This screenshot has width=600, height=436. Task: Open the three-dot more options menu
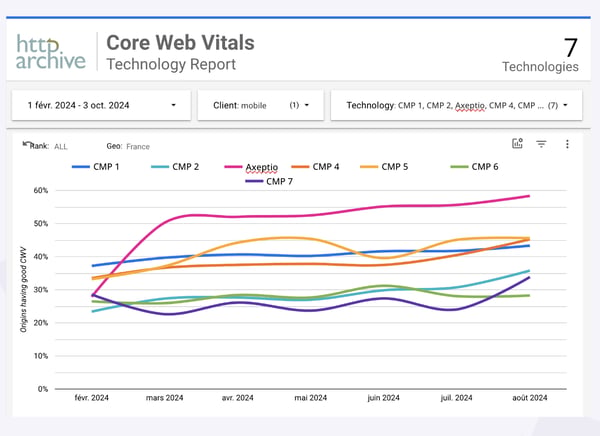(567, 144)
